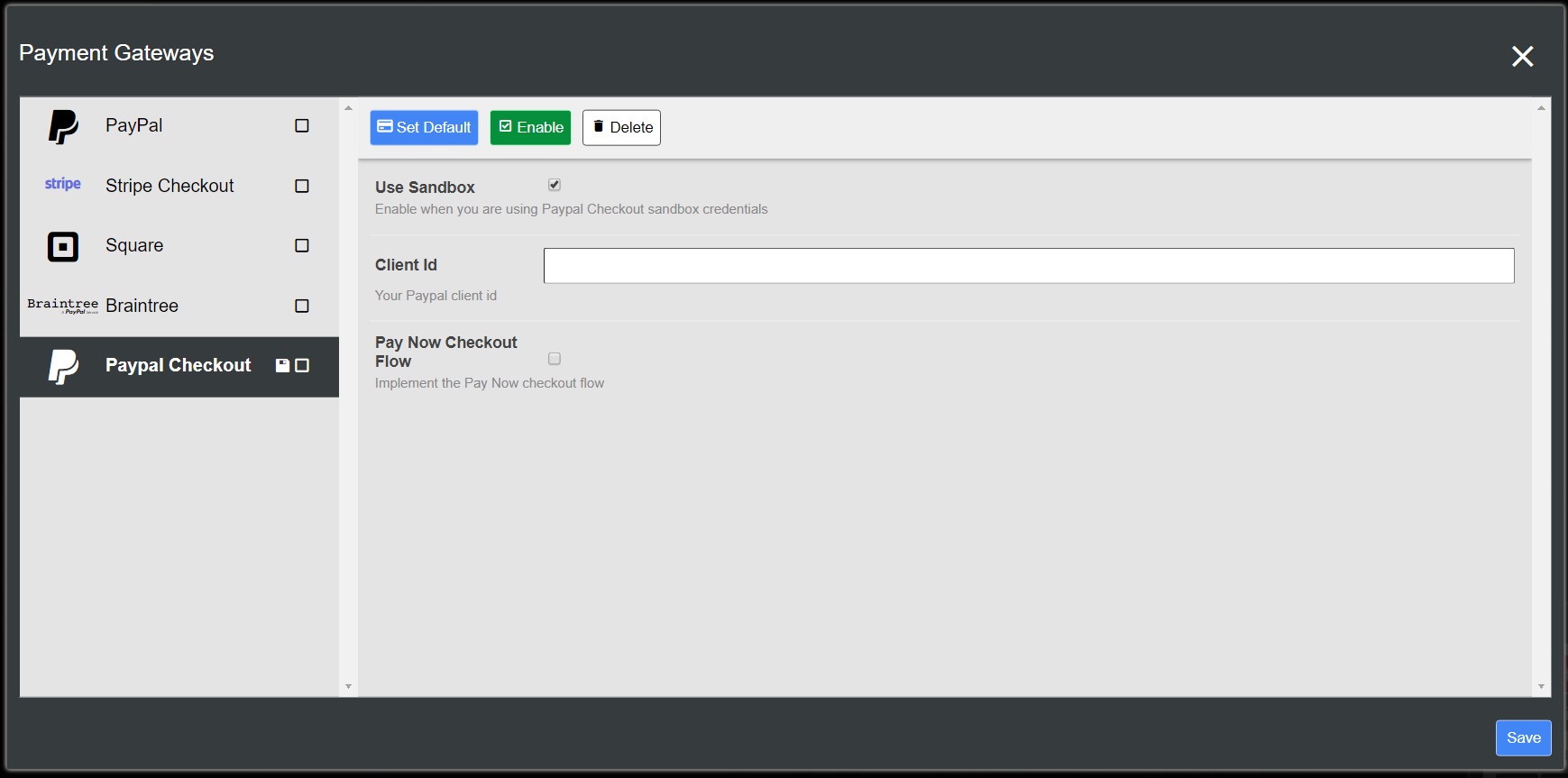Focus the Client Id text field
Image resolution: width=1568 pixels, height=778 pixels.
[1028, 266]
